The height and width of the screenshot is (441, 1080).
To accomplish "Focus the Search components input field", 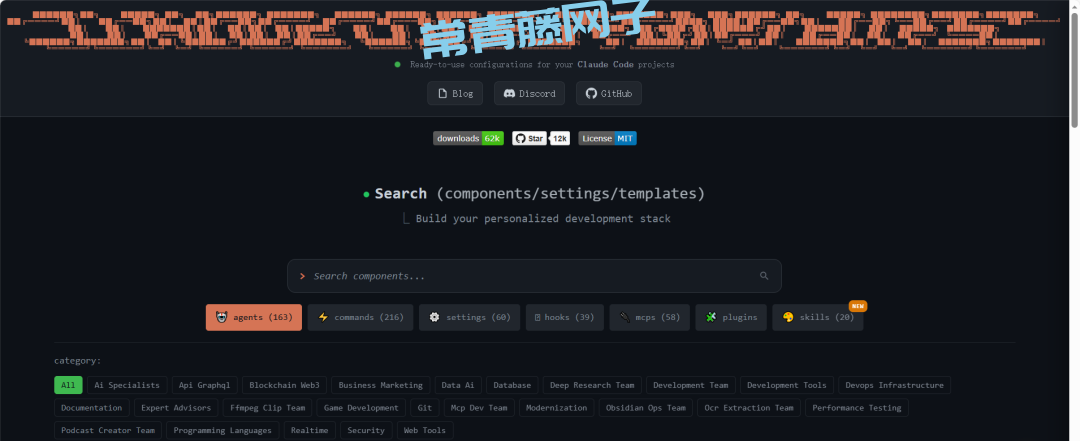I will pyautogui.click(x=520, y=276).
